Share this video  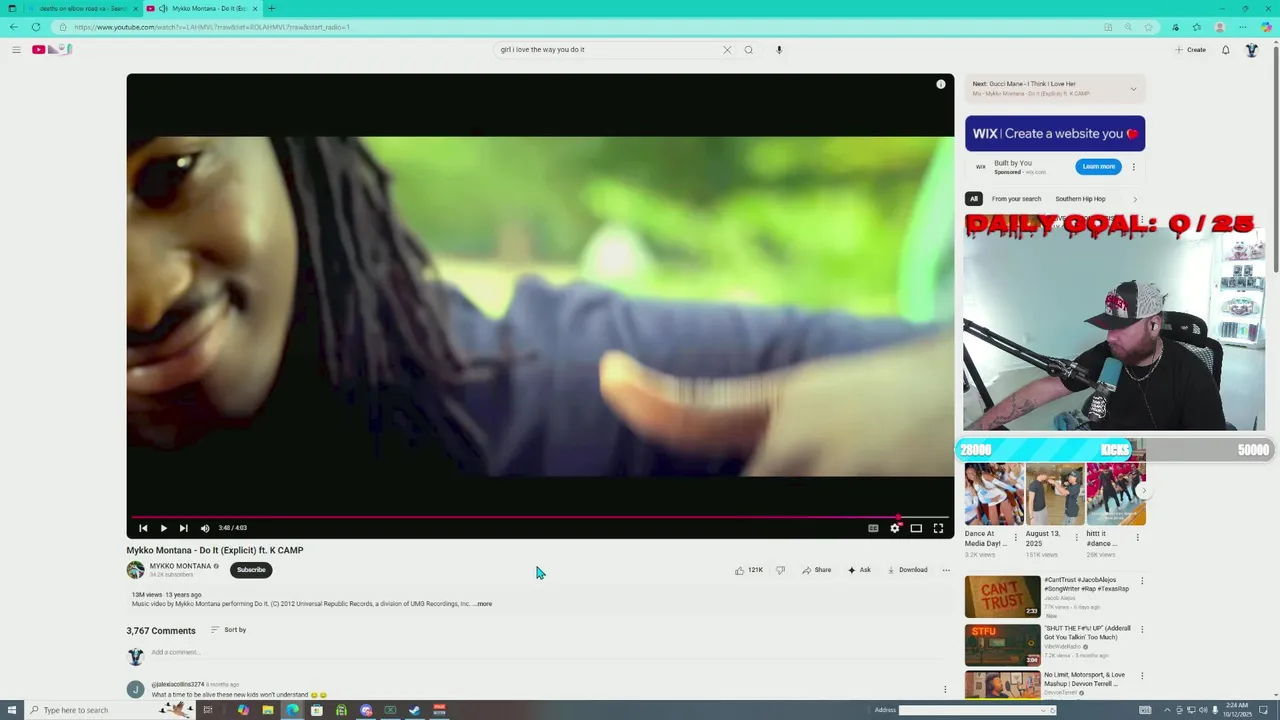pyautogui.click(x=816, y=570)
